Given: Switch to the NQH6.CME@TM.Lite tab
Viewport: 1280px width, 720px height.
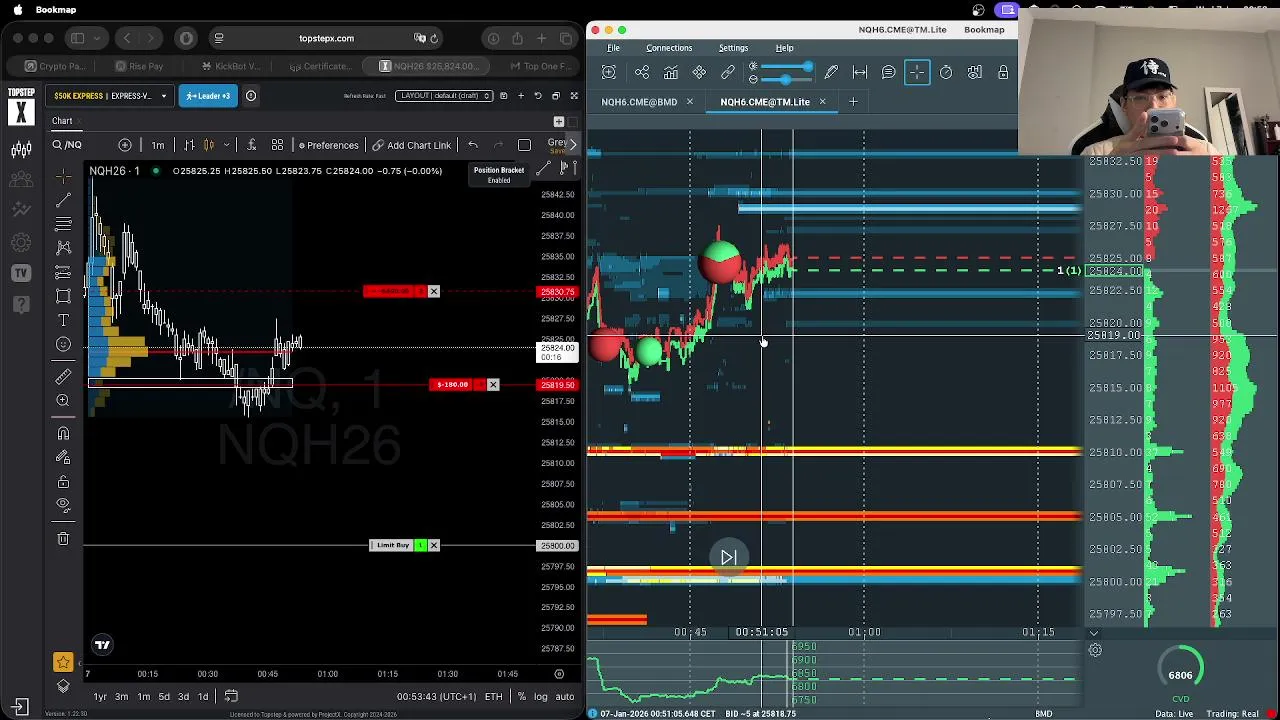Looking at the screenshot, I should pos(765,102).
